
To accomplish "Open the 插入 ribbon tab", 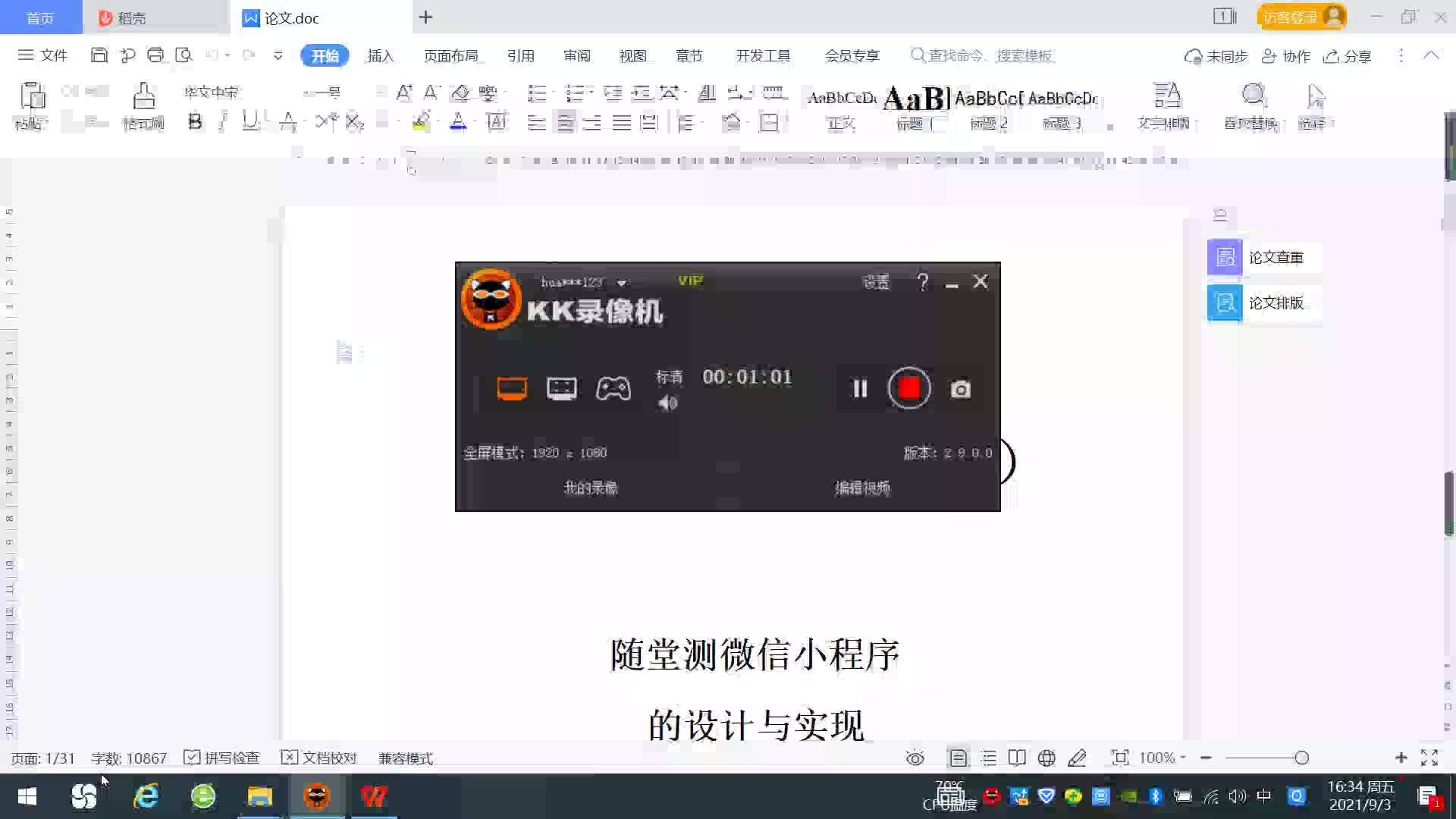I will click(381, 55).
